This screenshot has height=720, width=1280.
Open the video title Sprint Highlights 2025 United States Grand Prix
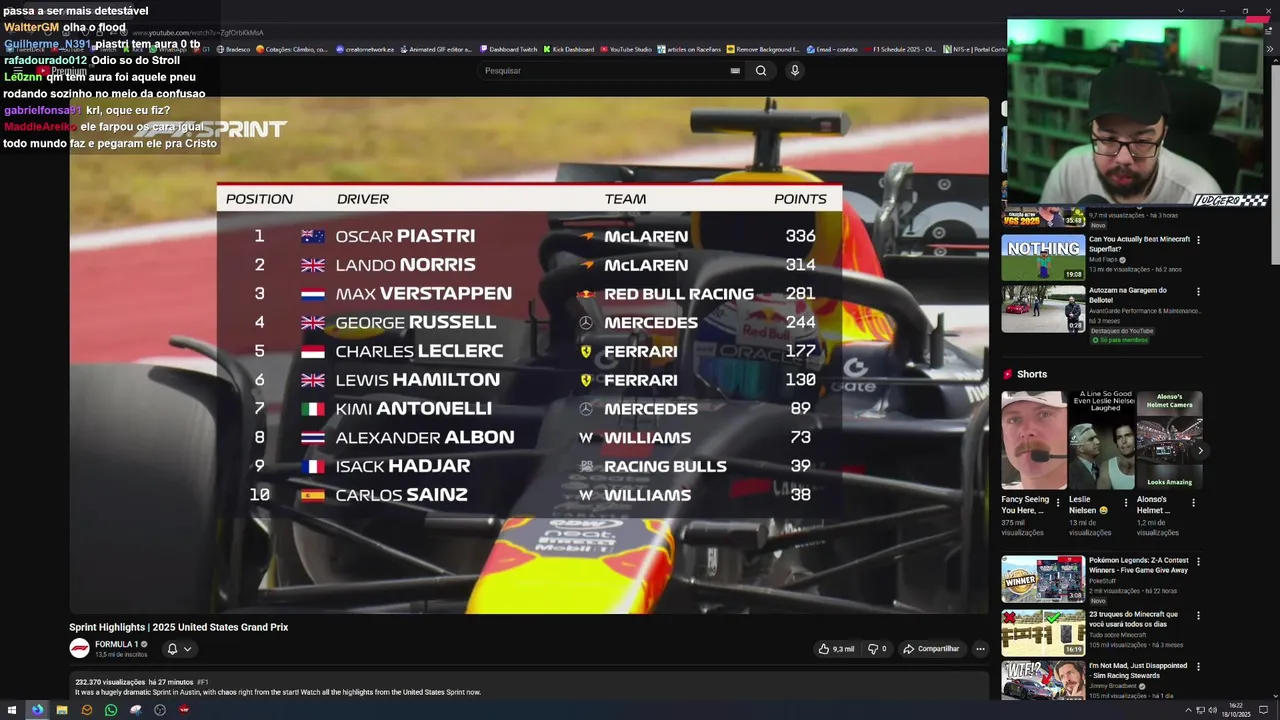click(x=178, y=627)
